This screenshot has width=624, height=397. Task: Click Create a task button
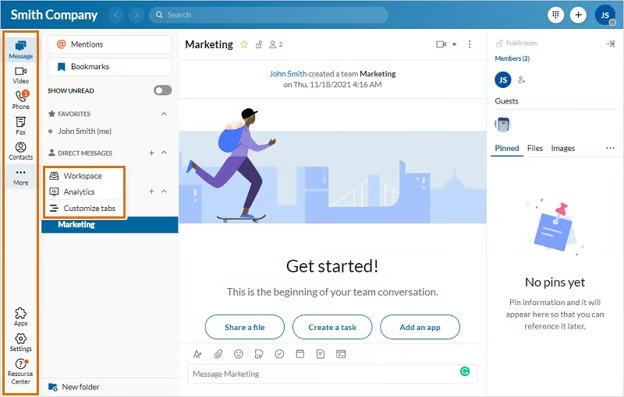[x=332, y=327]
